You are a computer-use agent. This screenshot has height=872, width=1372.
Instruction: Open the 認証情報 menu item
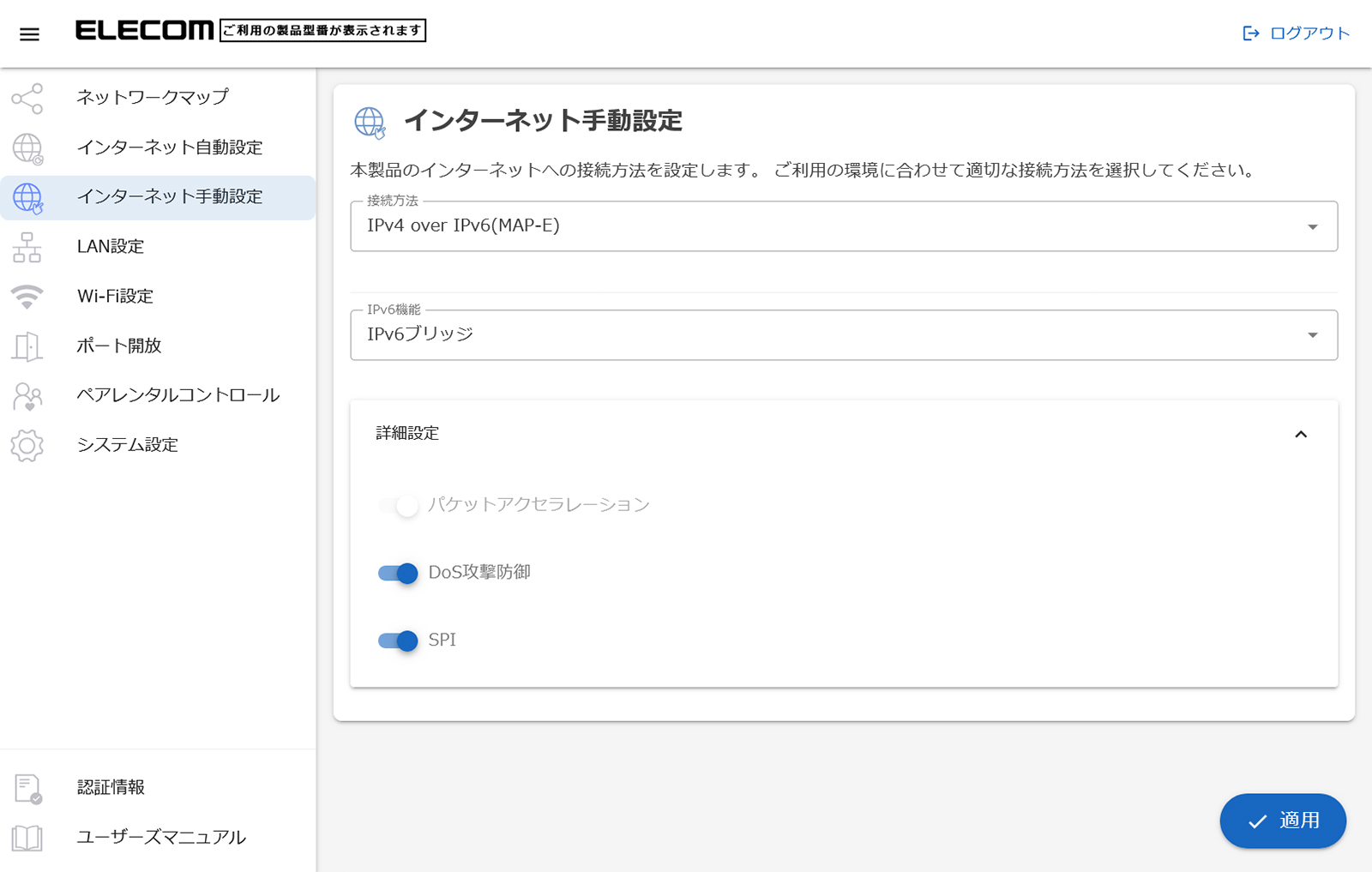(x=111, y=787)
